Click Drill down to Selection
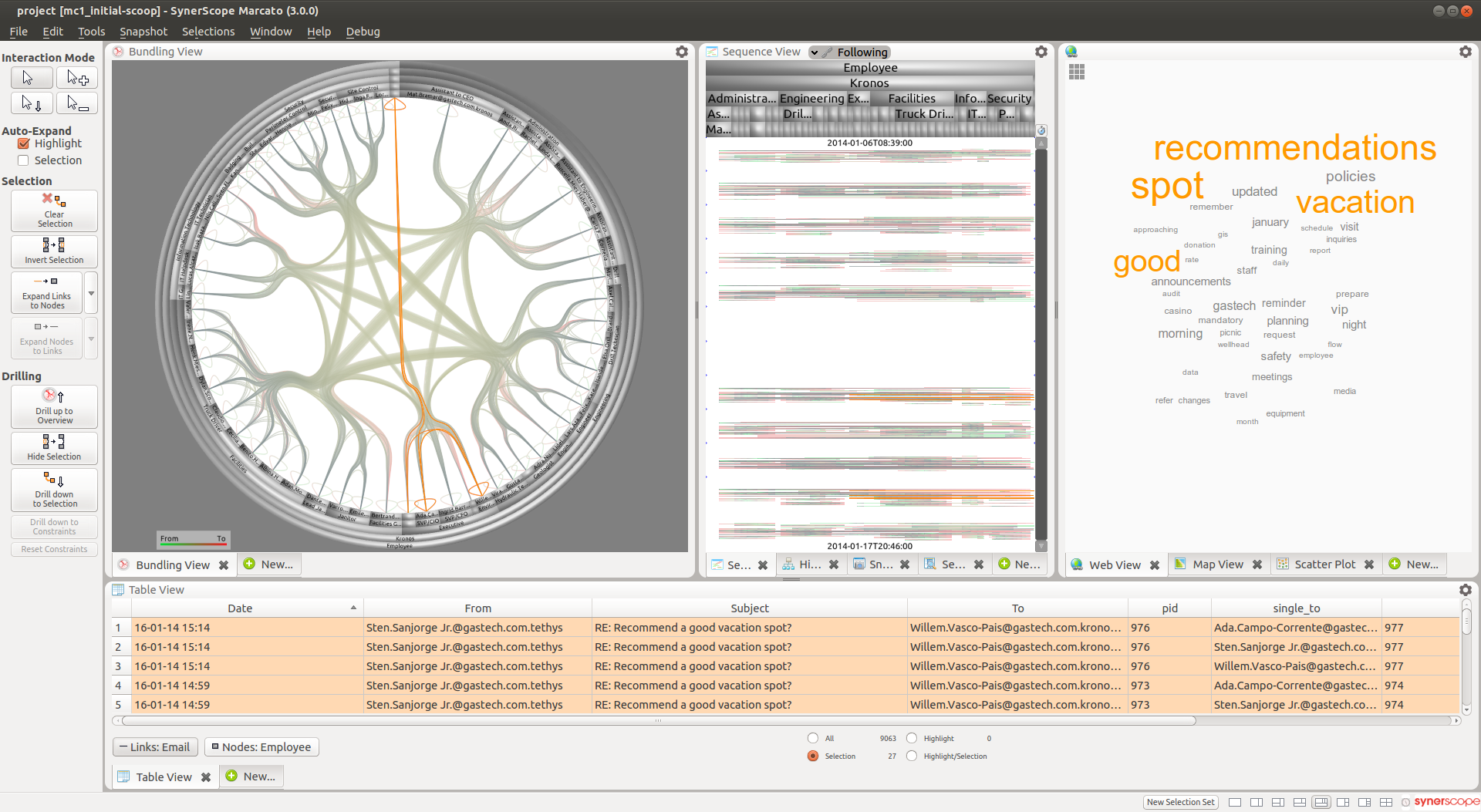This screenshot has width=1481, height=812. tap(54, 490)
